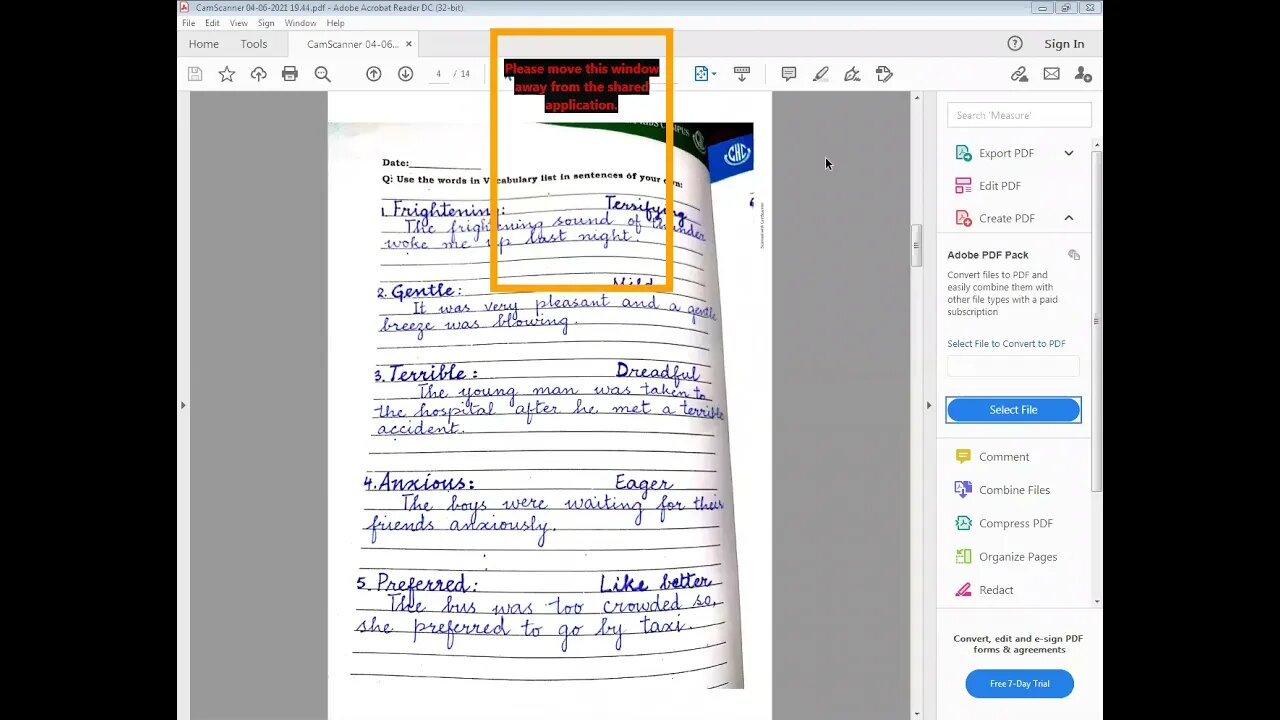Click the Create PDF label

[1006, 218]
